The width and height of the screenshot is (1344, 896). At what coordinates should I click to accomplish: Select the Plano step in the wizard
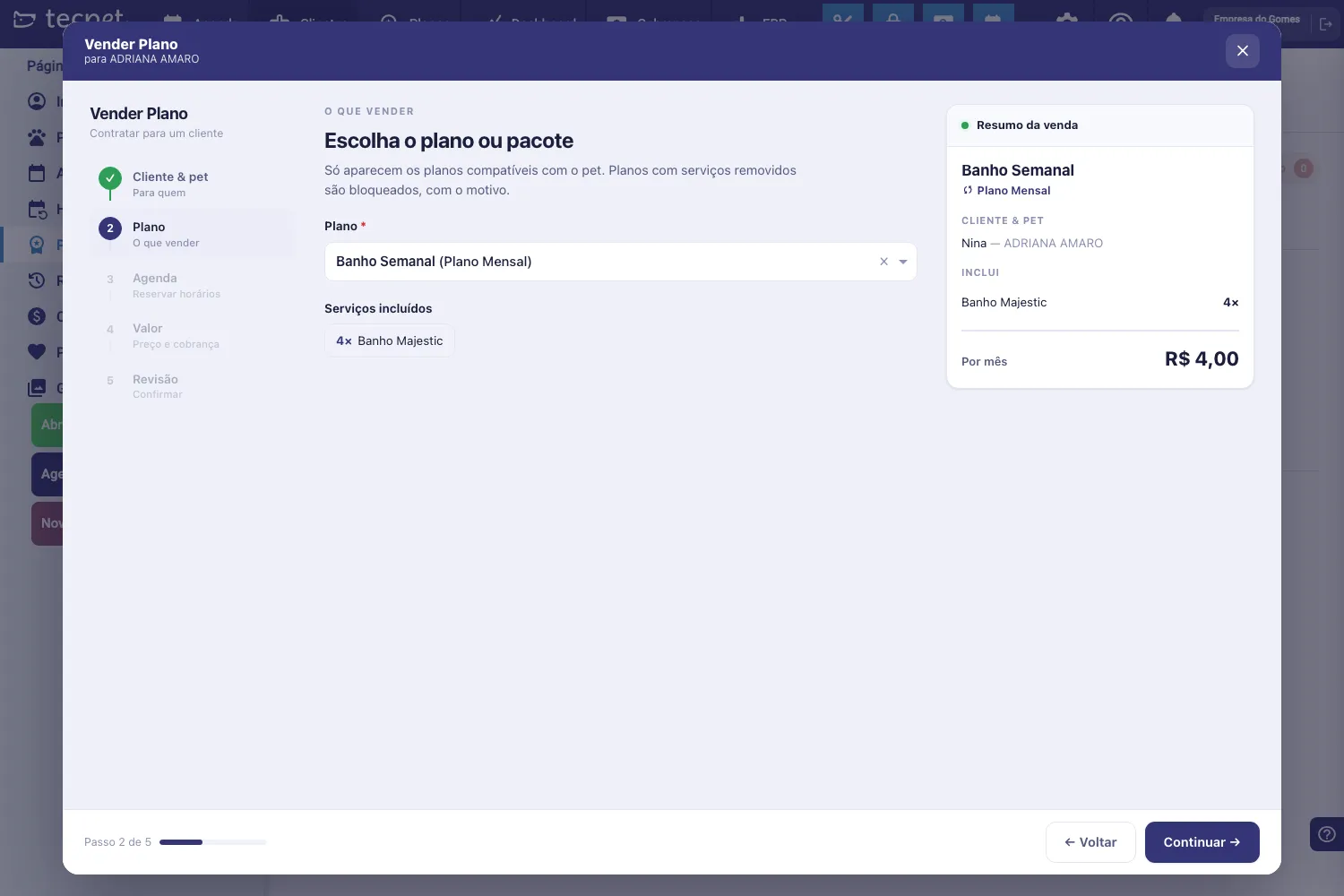click(190, 234)
